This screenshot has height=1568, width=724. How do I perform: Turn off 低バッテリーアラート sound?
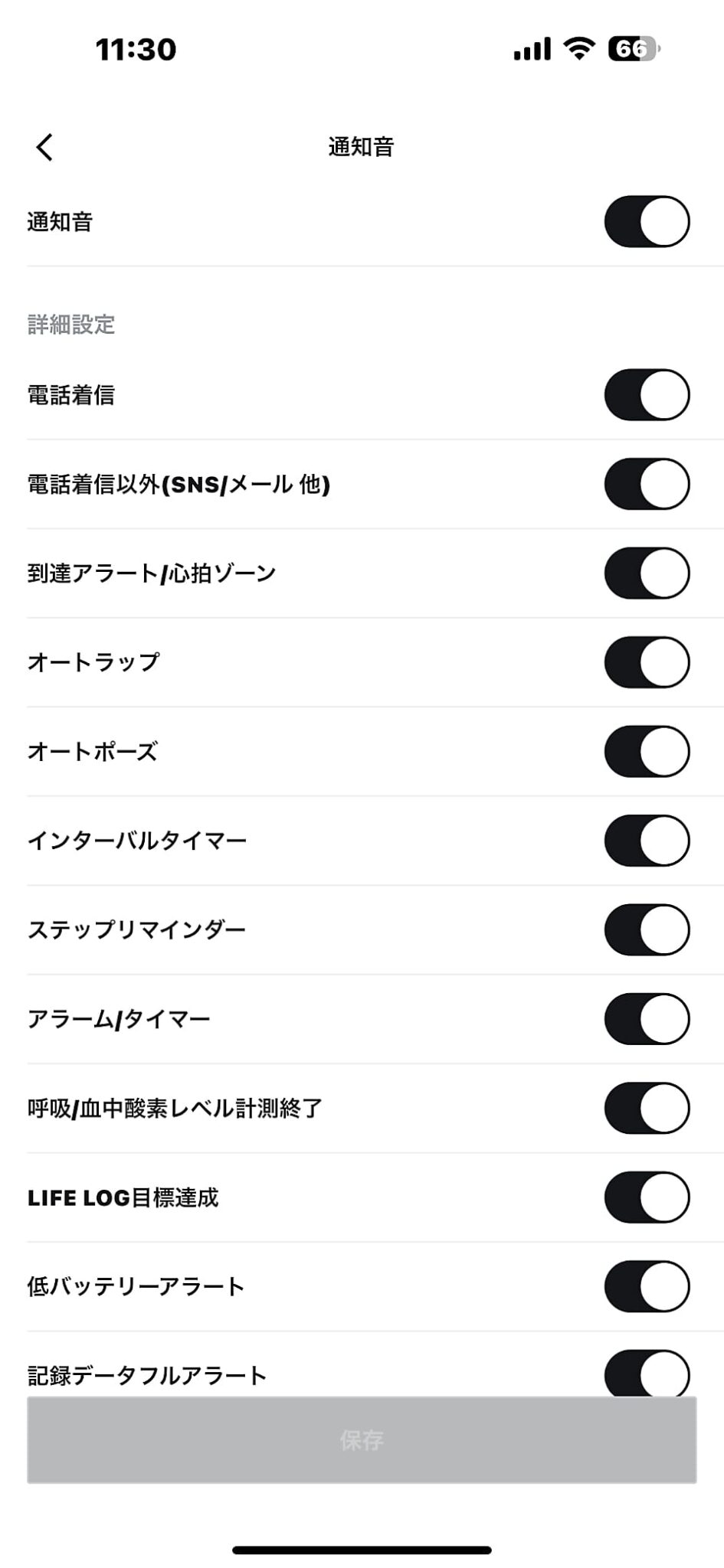tap(647, 1286)
